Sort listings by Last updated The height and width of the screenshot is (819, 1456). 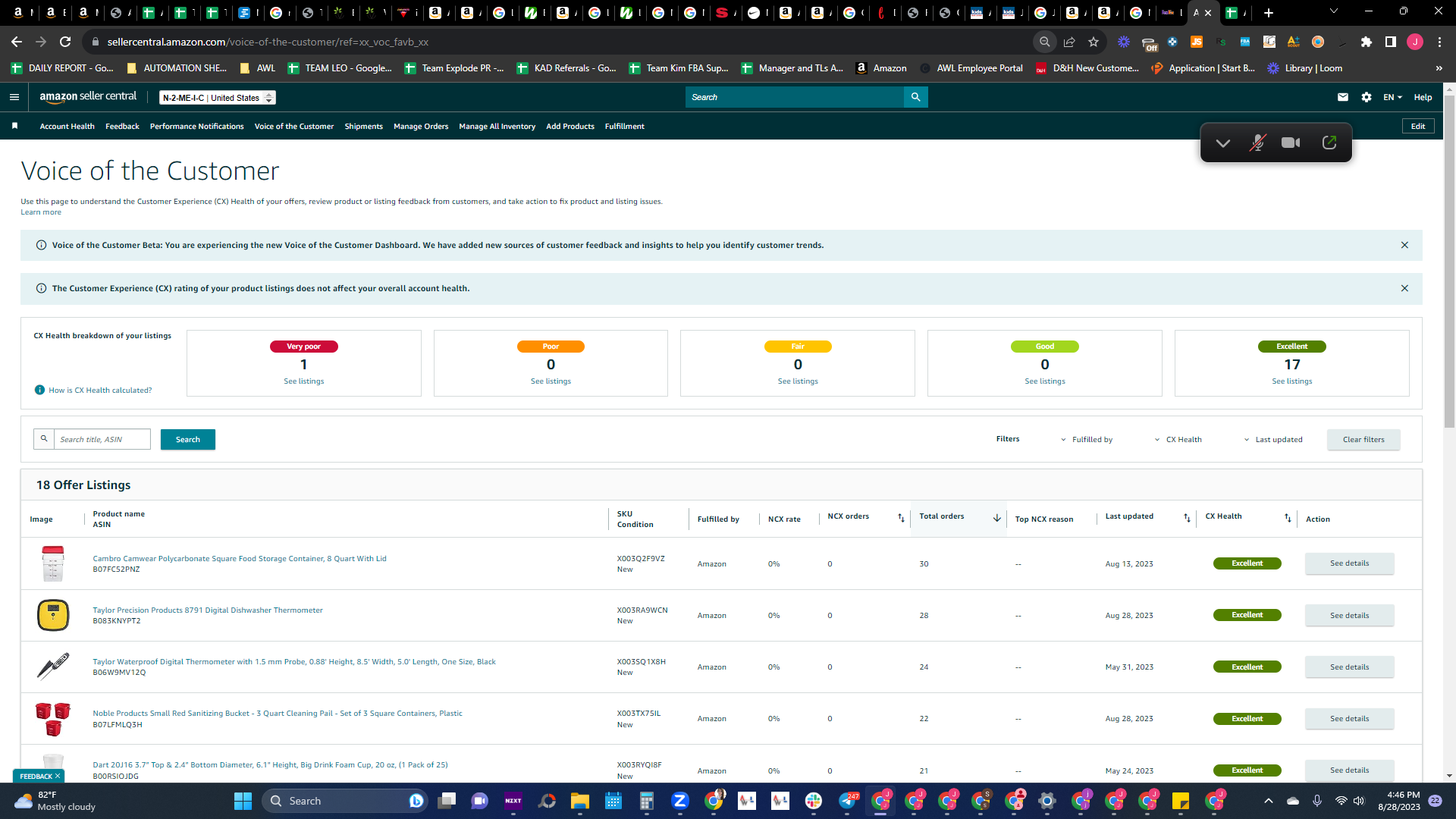pyautogui.click(x=1187, y=517)
